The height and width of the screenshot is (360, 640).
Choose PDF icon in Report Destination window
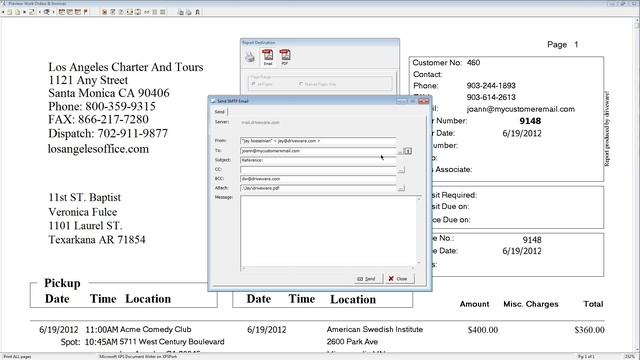[x=285, y=57]
